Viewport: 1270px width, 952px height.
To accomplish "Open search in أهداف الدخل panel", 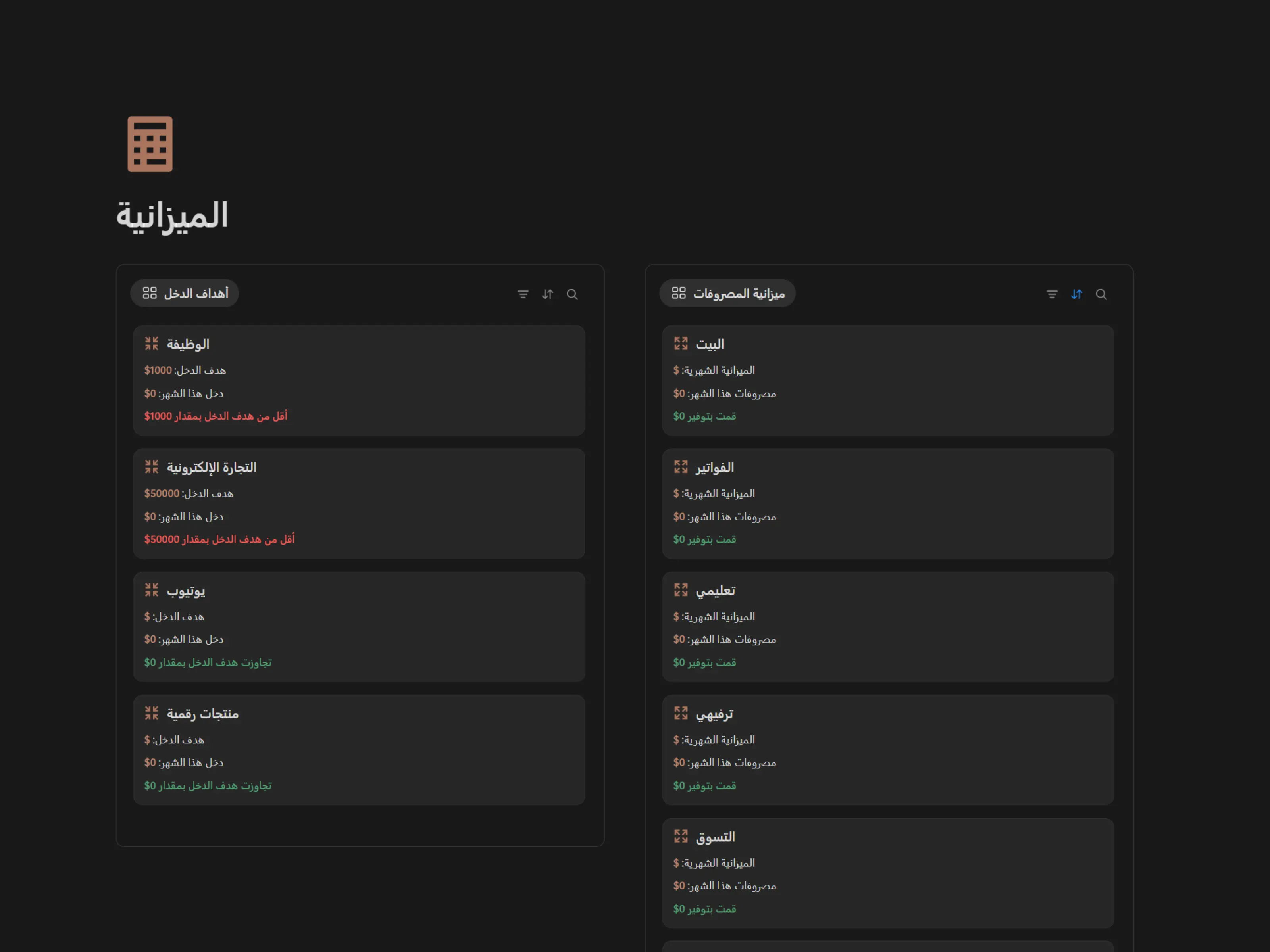I will coord(572,294).
